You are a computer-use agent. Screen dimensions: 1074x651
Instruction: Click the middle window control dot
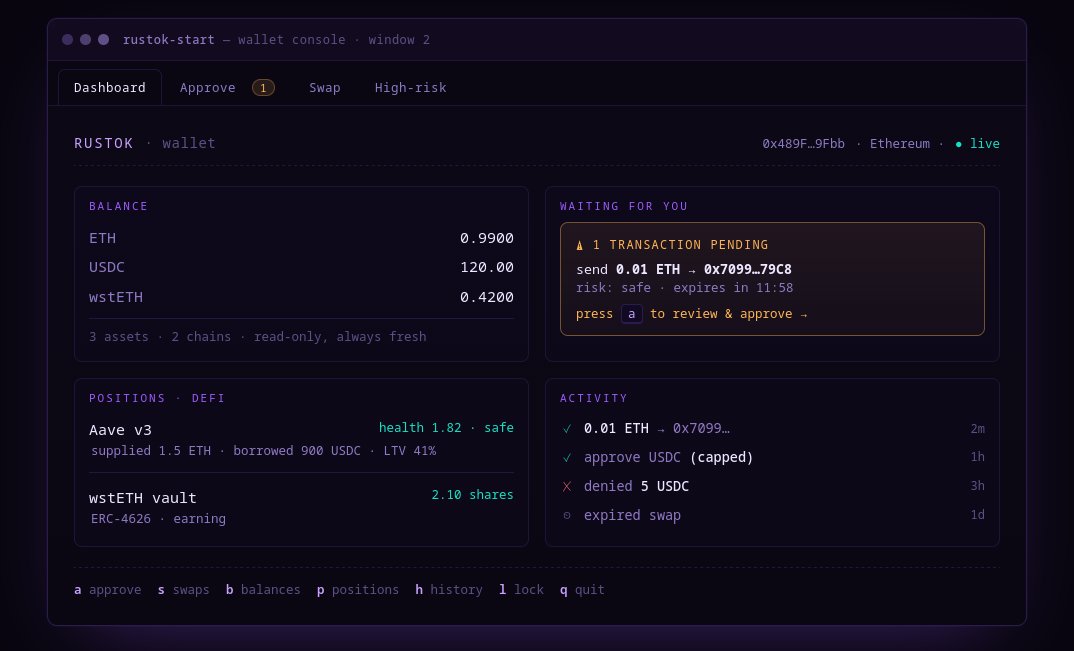point(86,40)
